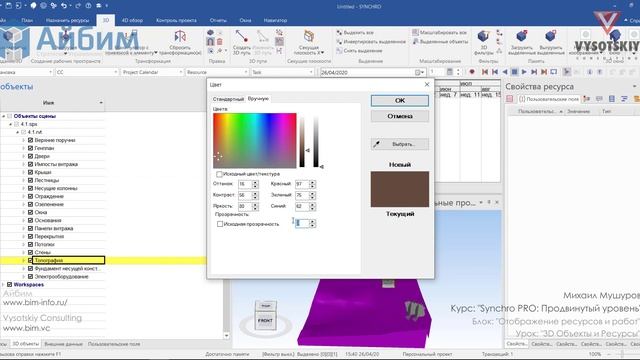This screenshot has width=640, height=360.
Task: Toggle the Исходная прозрачность checkbox
Action: coord(220,224)
